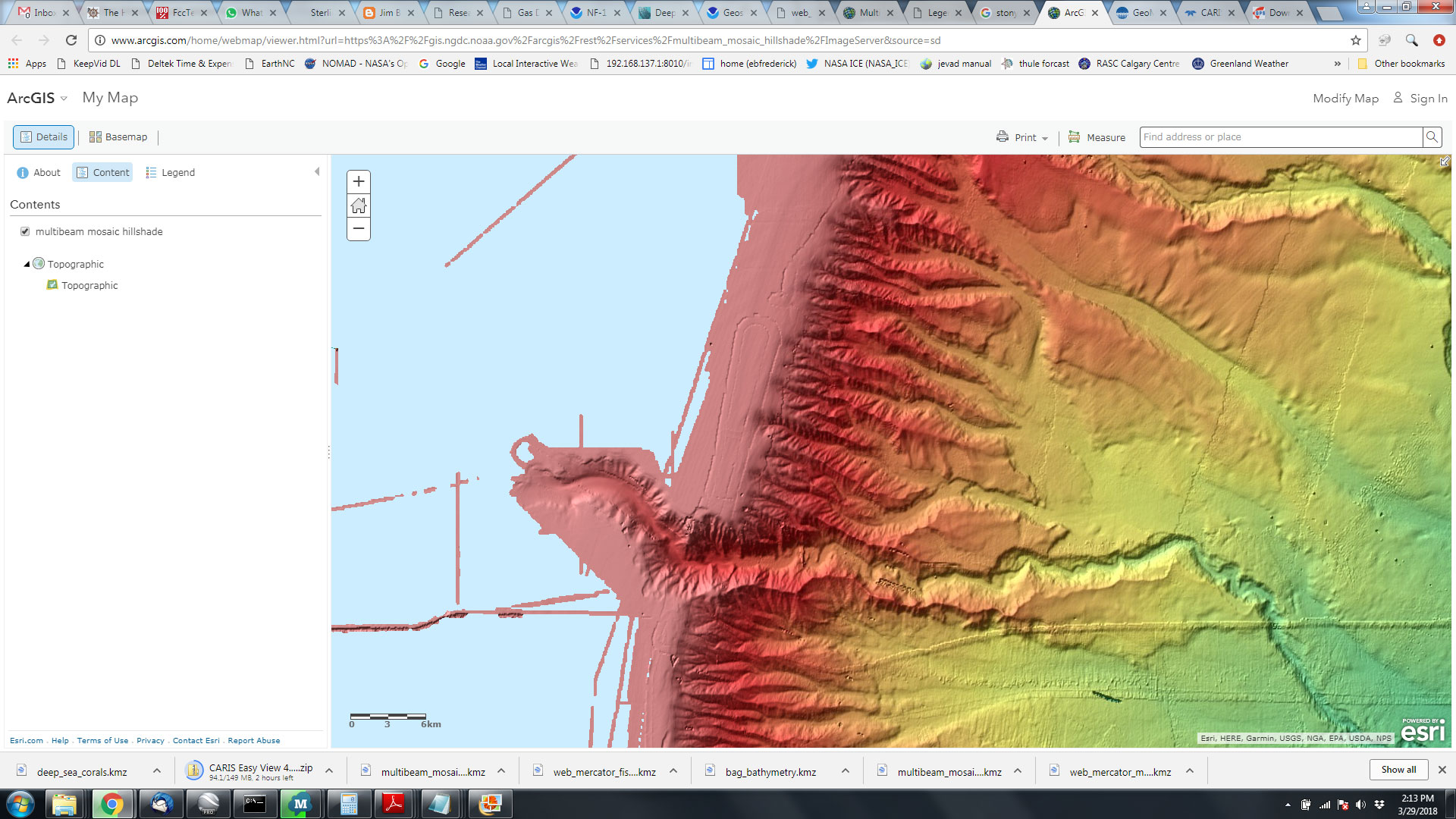Collapse the side panel with the arrow
Screen dimensions: 1456x819
tap(317, 172)
